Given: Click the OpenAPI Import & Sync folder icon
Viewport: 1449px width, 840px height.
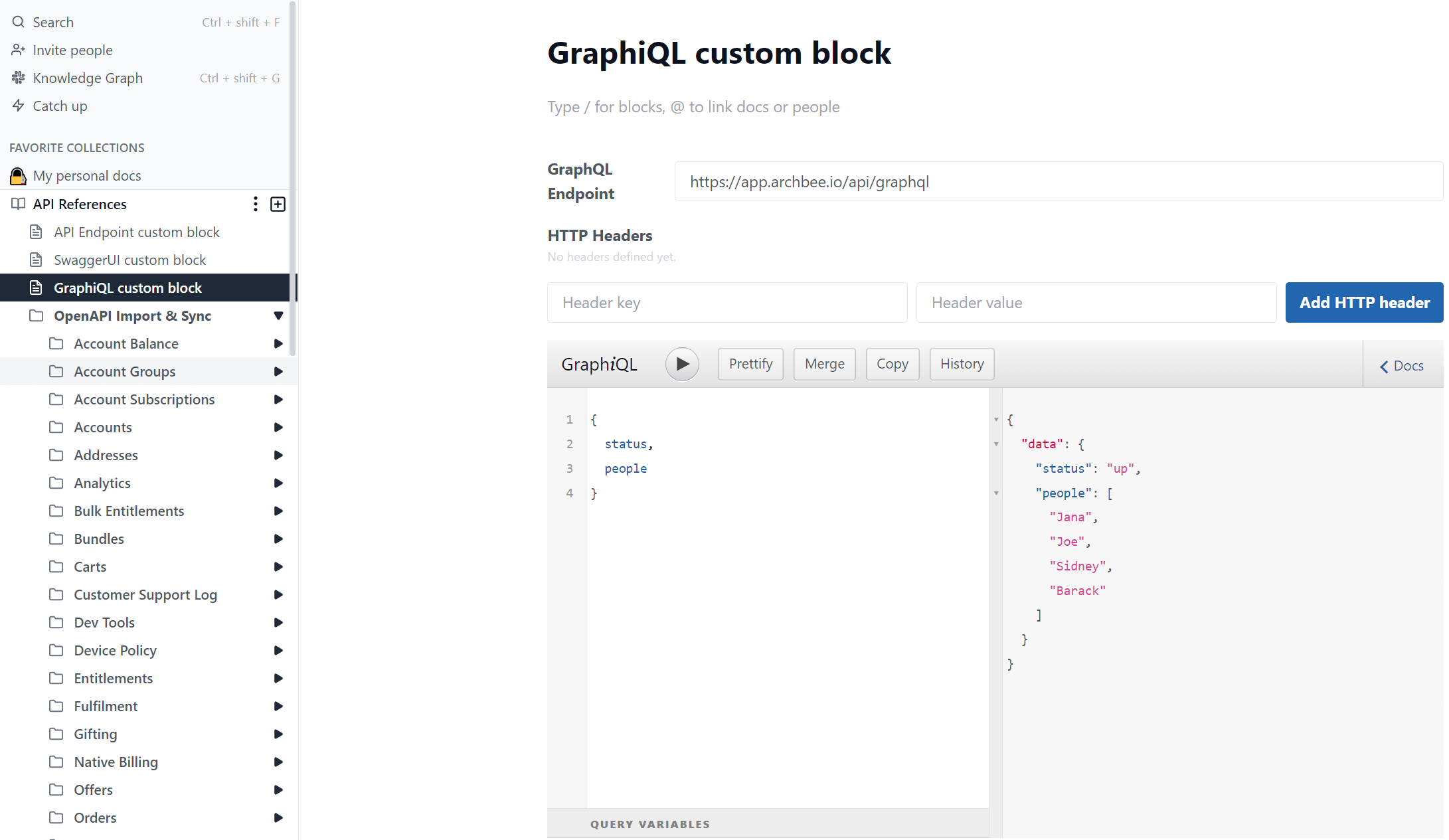Looking at the screenshot, I should pyautogui.click(x=36, y=315).
